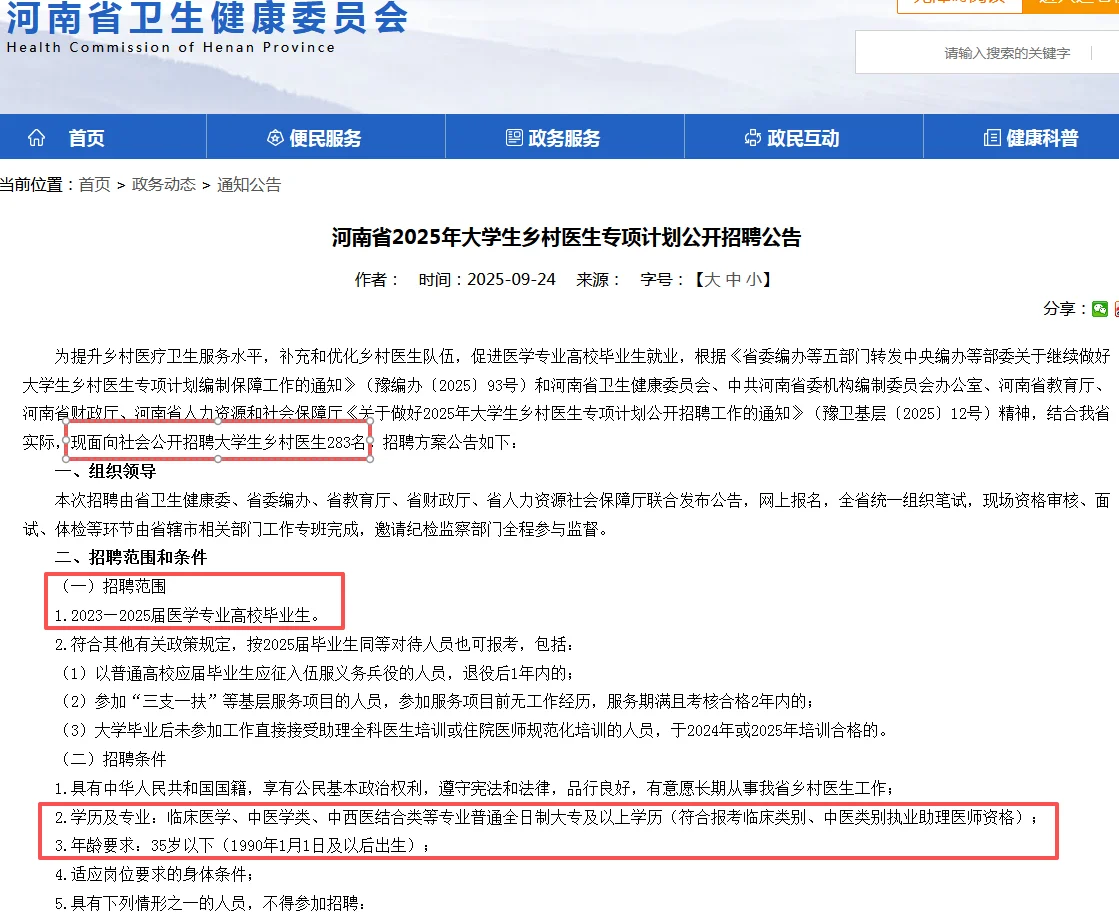Open the recruitment announcement article title
The image size is (1119, 923).
[559, 239]
